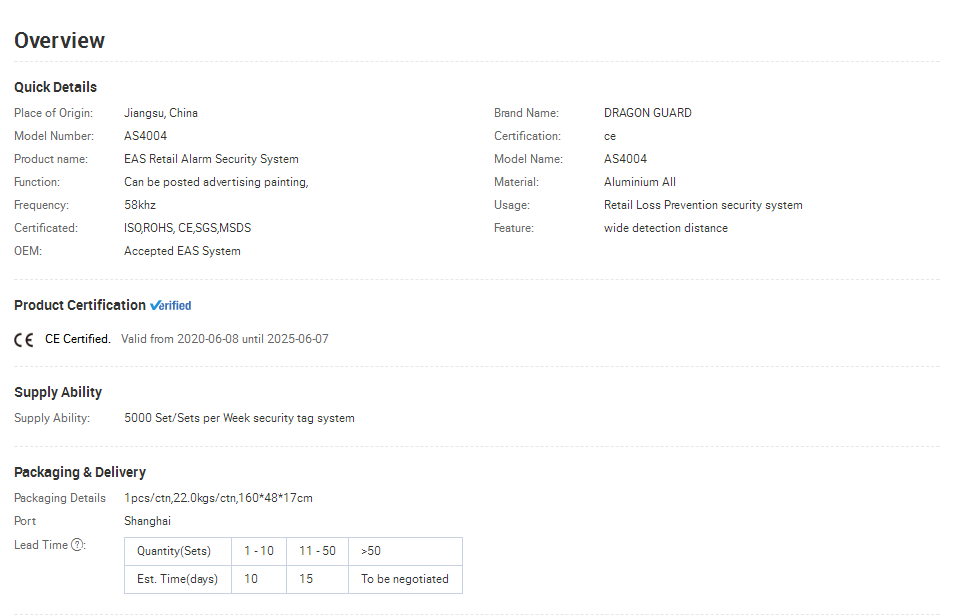The width and height of the screenshot is (953, 616).
Task: Click the 'Est. Time(days)' table cell
Action: click(177, 580)
